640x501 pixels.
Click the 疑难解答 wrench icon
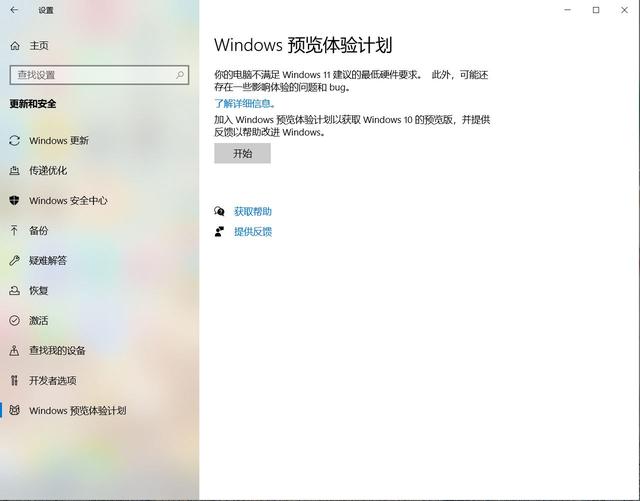coord(14,261)
